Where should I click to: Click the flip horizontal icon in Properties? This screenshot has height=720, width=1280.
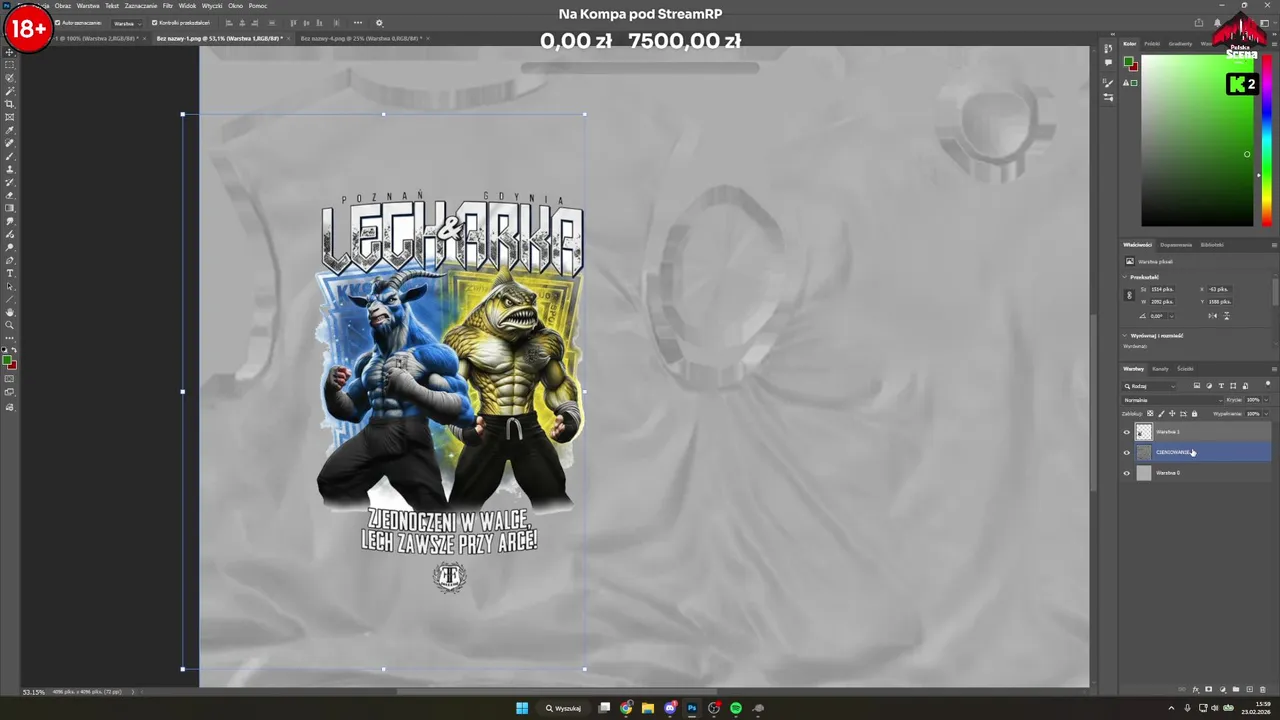click(x=1213, y=316)
